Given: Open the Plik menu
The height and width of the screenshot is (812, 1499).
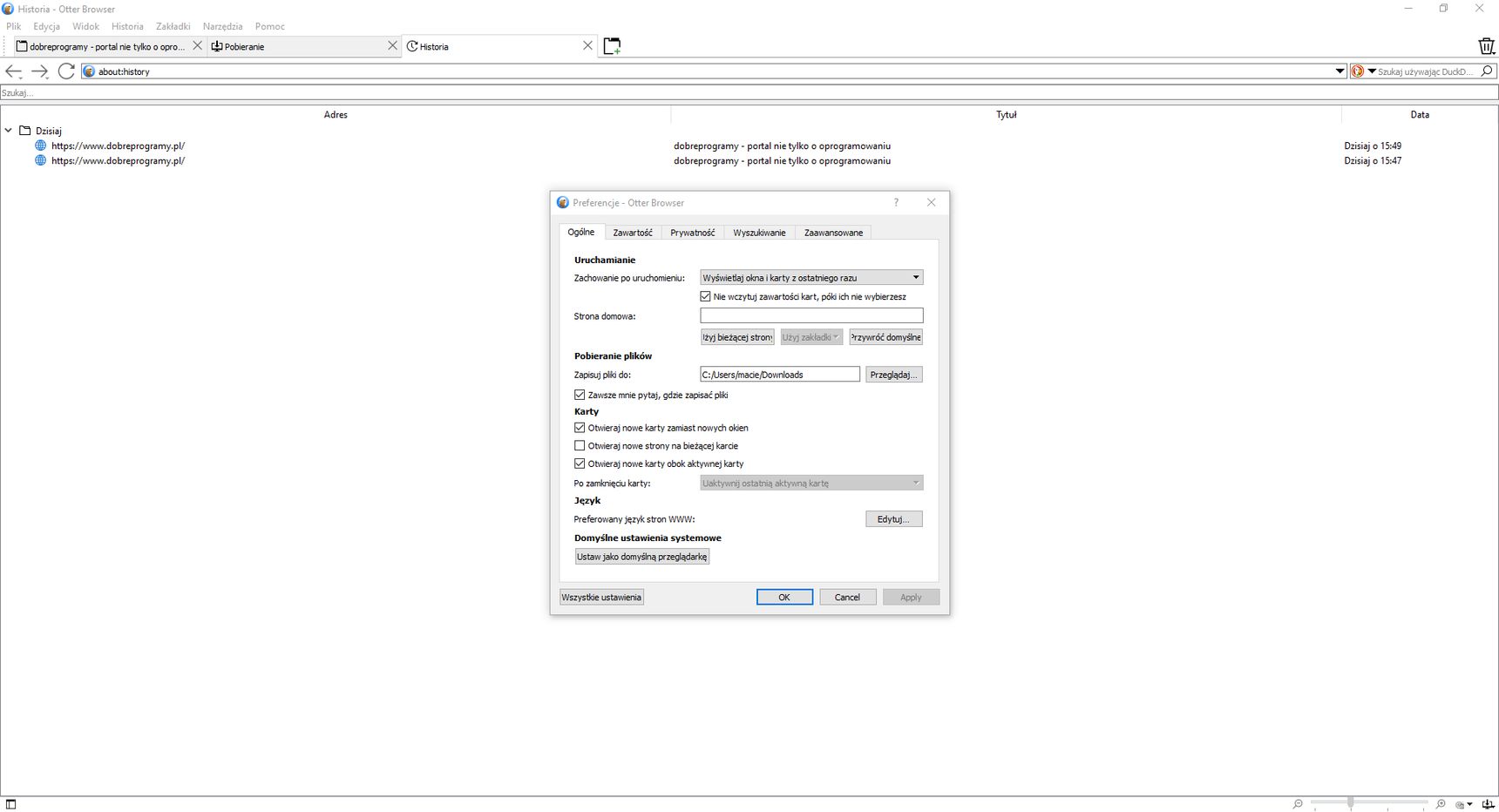Looking at the screenshot, I should 14,26.
